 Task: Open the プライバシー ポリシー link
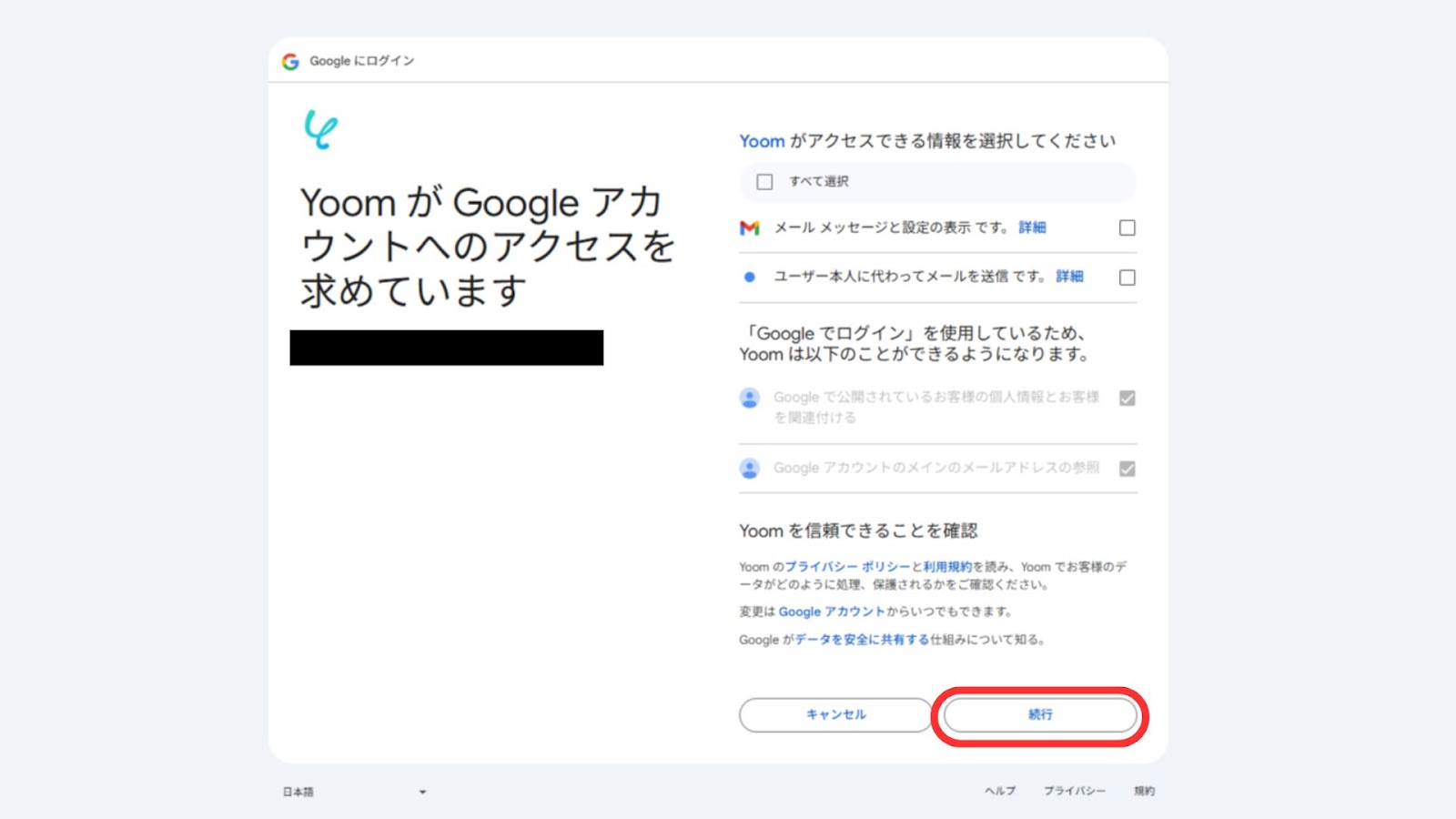[848, 566]
